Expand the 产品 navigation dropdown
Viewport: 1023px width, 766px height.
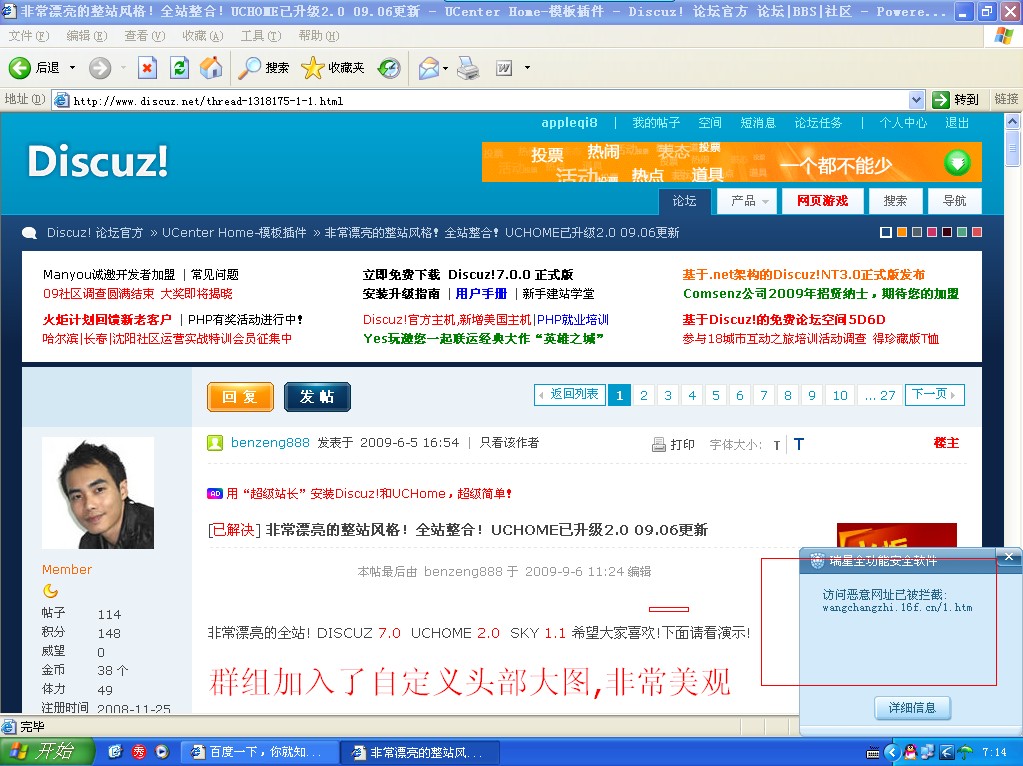coord(765,202)
